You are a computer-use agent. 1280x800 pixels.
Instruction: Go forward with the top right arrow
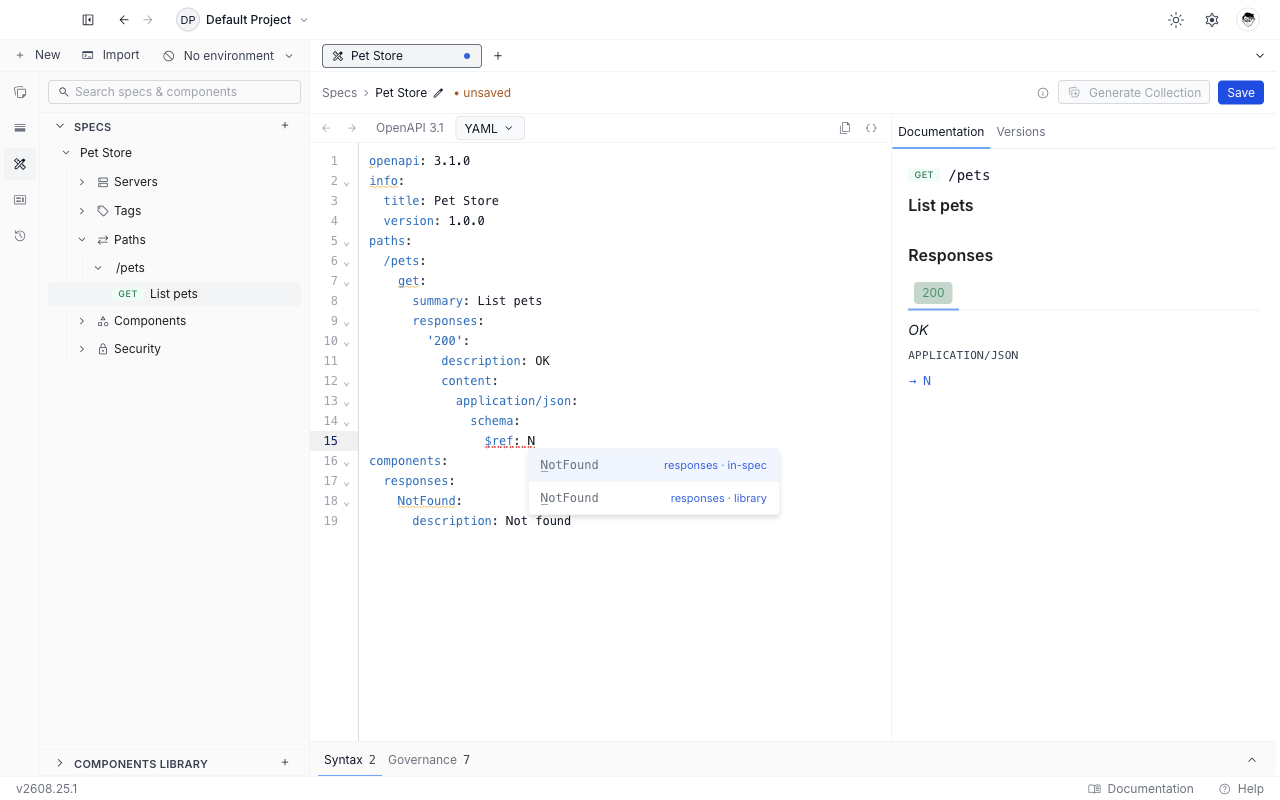coord(148,20)
